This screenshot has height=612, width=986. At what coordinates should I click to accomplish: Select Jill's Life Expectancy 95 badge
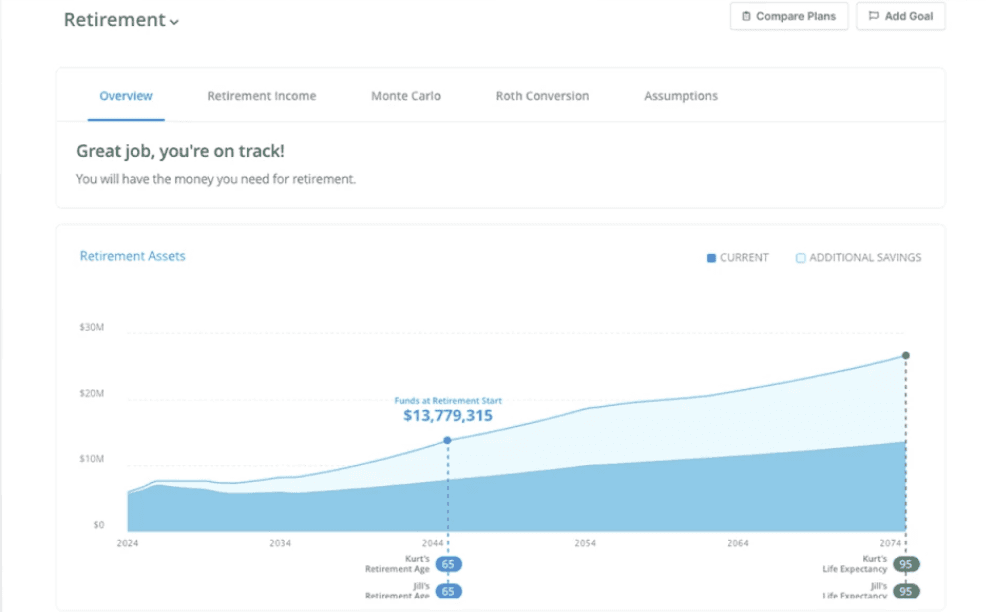906,591
